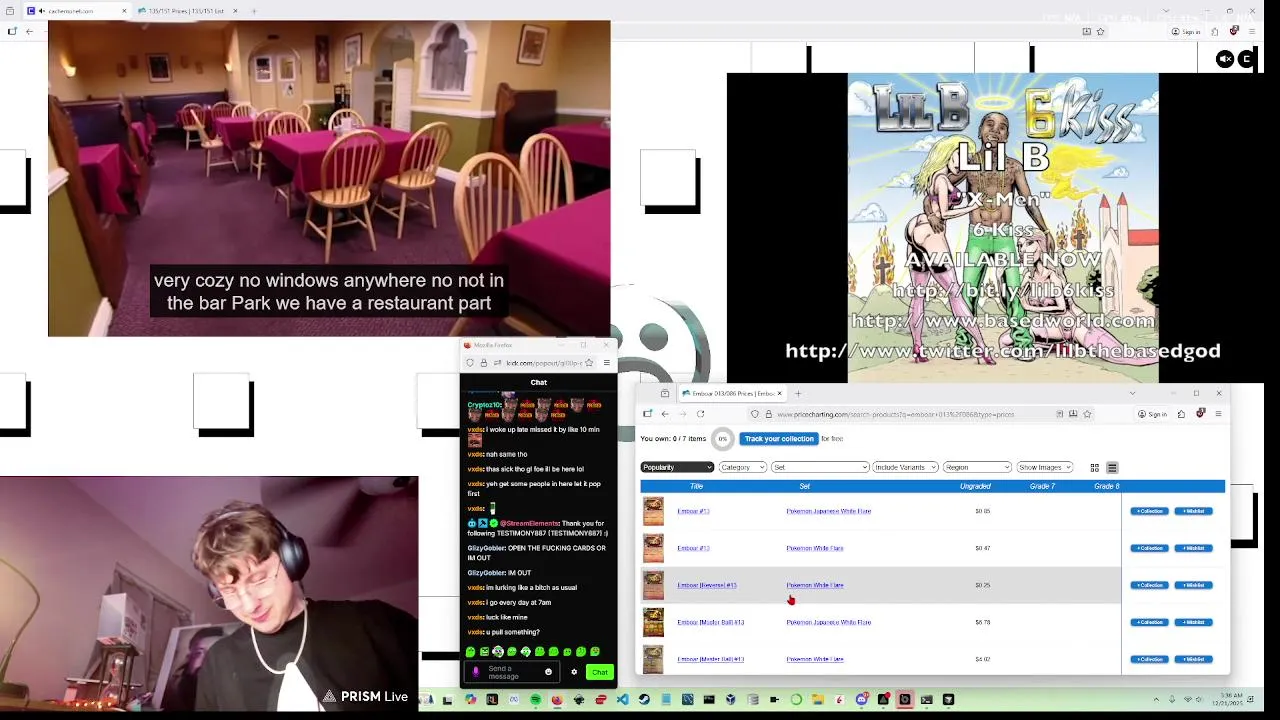1280x720 pixels.
Task: Open Firefox from the taskbar
Action: (557, 699)
